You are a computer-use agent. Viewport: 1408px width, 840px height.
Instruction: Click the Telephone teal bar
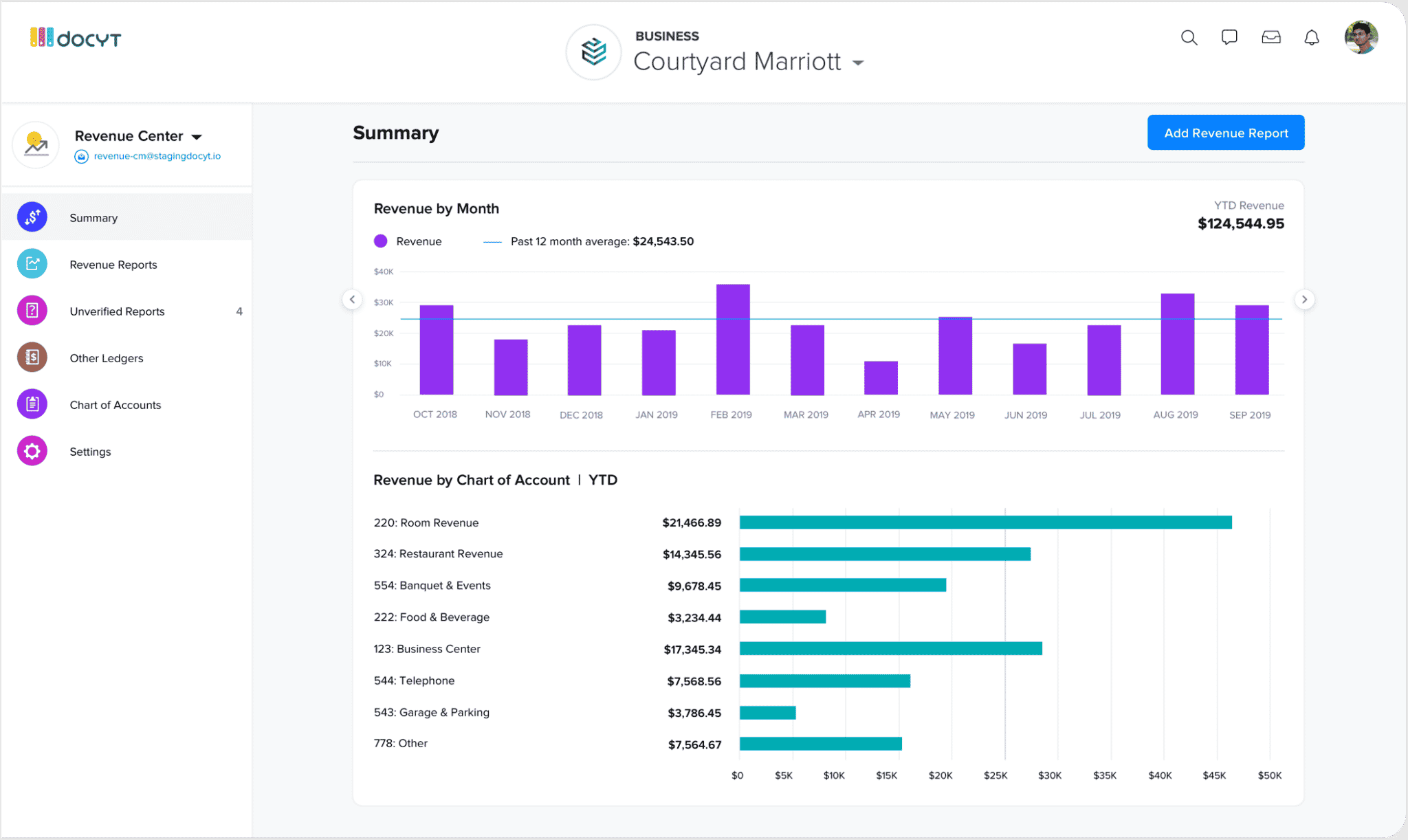(x=825, y=681)
